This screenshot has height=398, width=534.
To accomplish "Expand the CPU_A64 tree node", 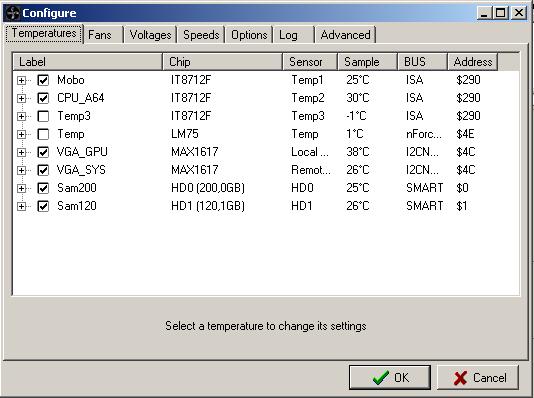I will click(x=21, y=98).
